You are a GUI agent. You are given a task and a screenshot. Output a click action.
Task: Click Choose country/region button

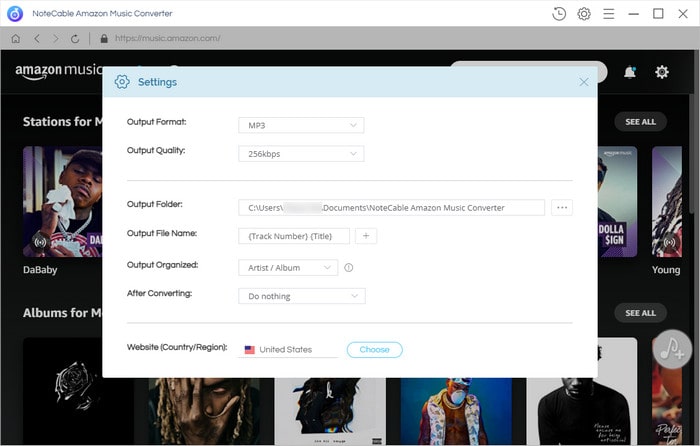click(375, 350)
